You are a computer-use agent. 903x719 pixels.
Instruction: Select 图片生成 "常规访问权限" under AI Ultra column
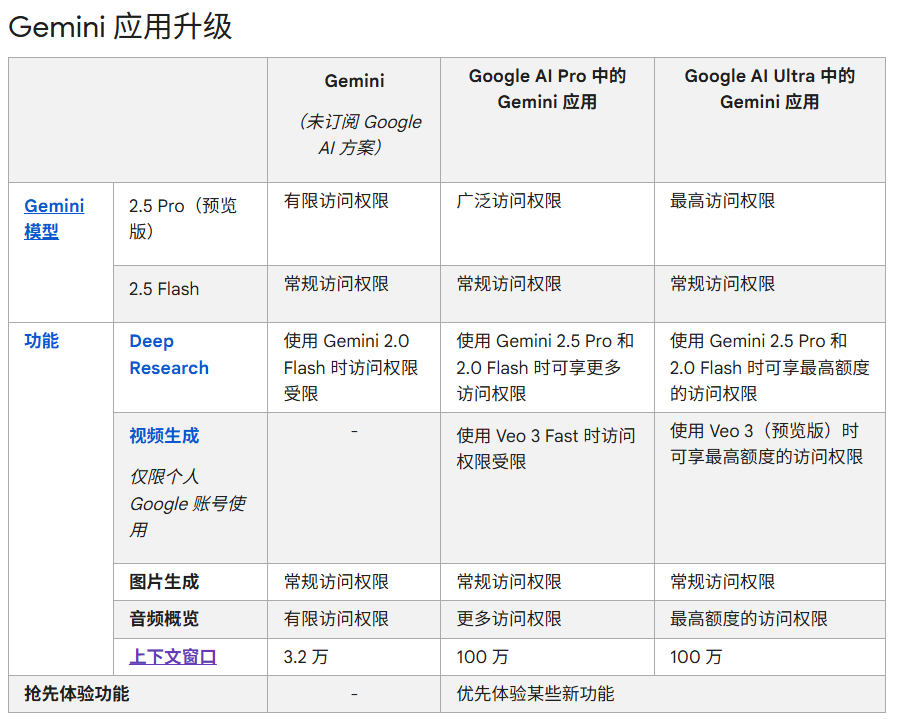tap(723, 581)
